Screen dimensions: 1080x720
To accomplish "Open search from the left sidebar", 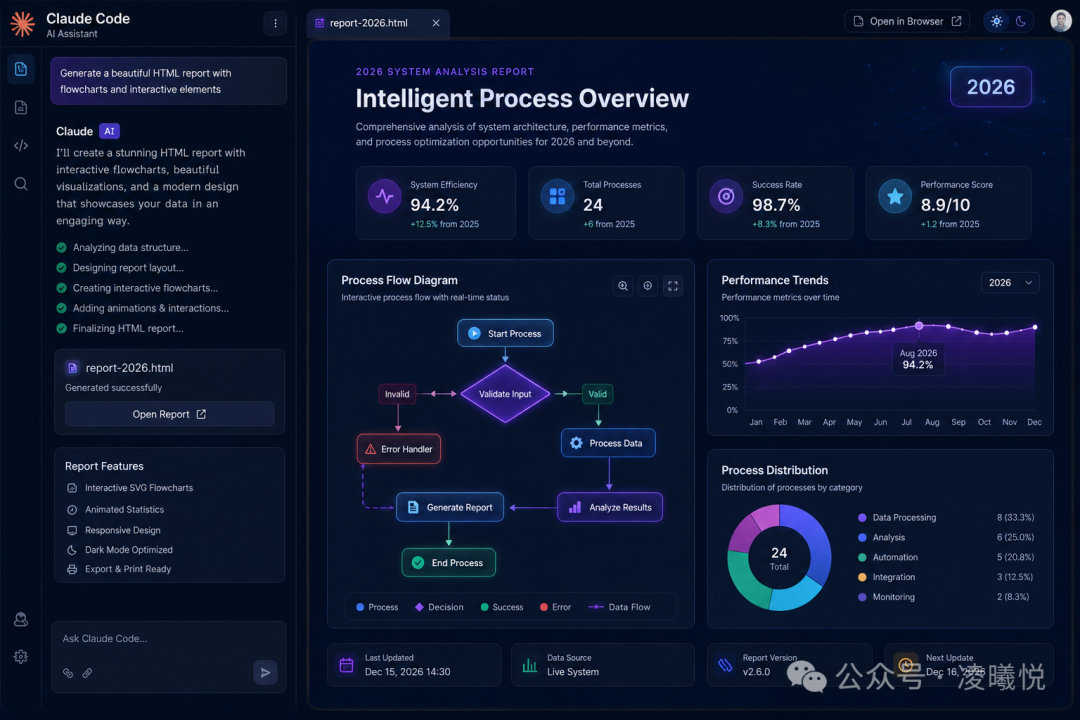I will pyautogui.click(x=21, y=183).
